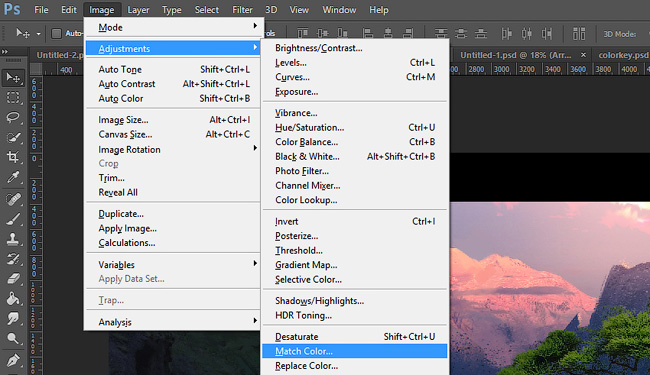The width and height of the screenshot is (650, 375).
Task: Select the Clone Stamp tool
Action: [x=13, y=239]
